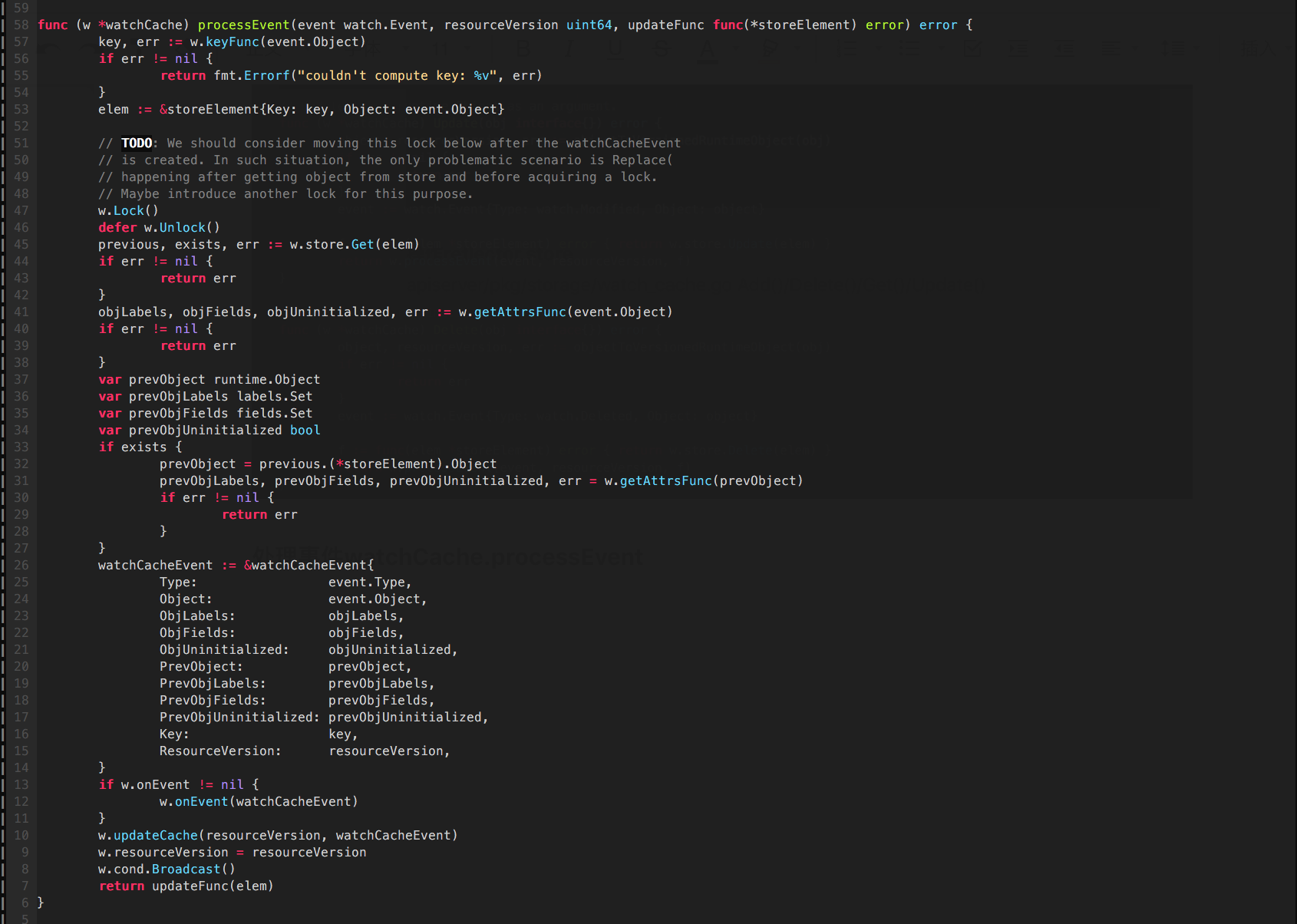1297x924 pixels.
Task: Click the bool type keyword
Action: pyautogui.click(x=305, y=431)
